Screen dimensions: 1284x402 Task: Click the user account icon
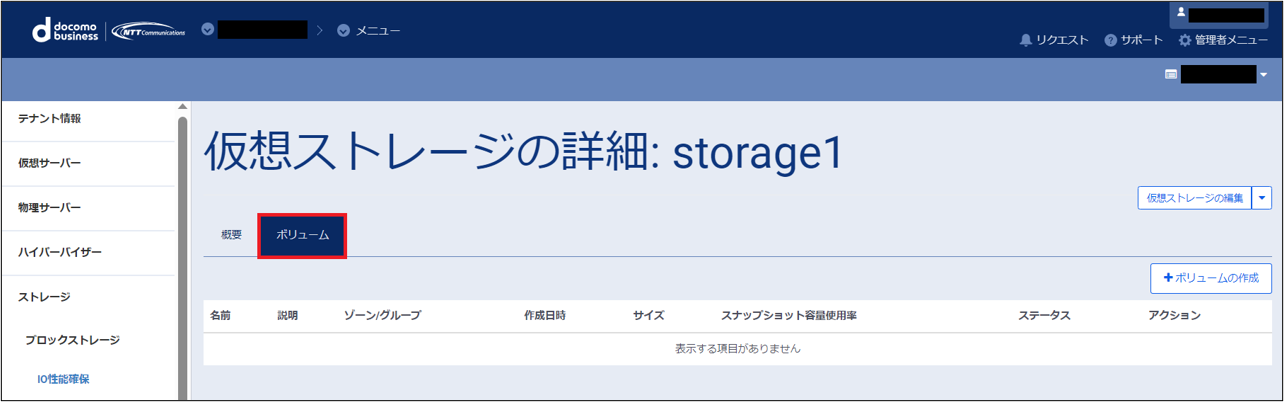point(1181,13)
